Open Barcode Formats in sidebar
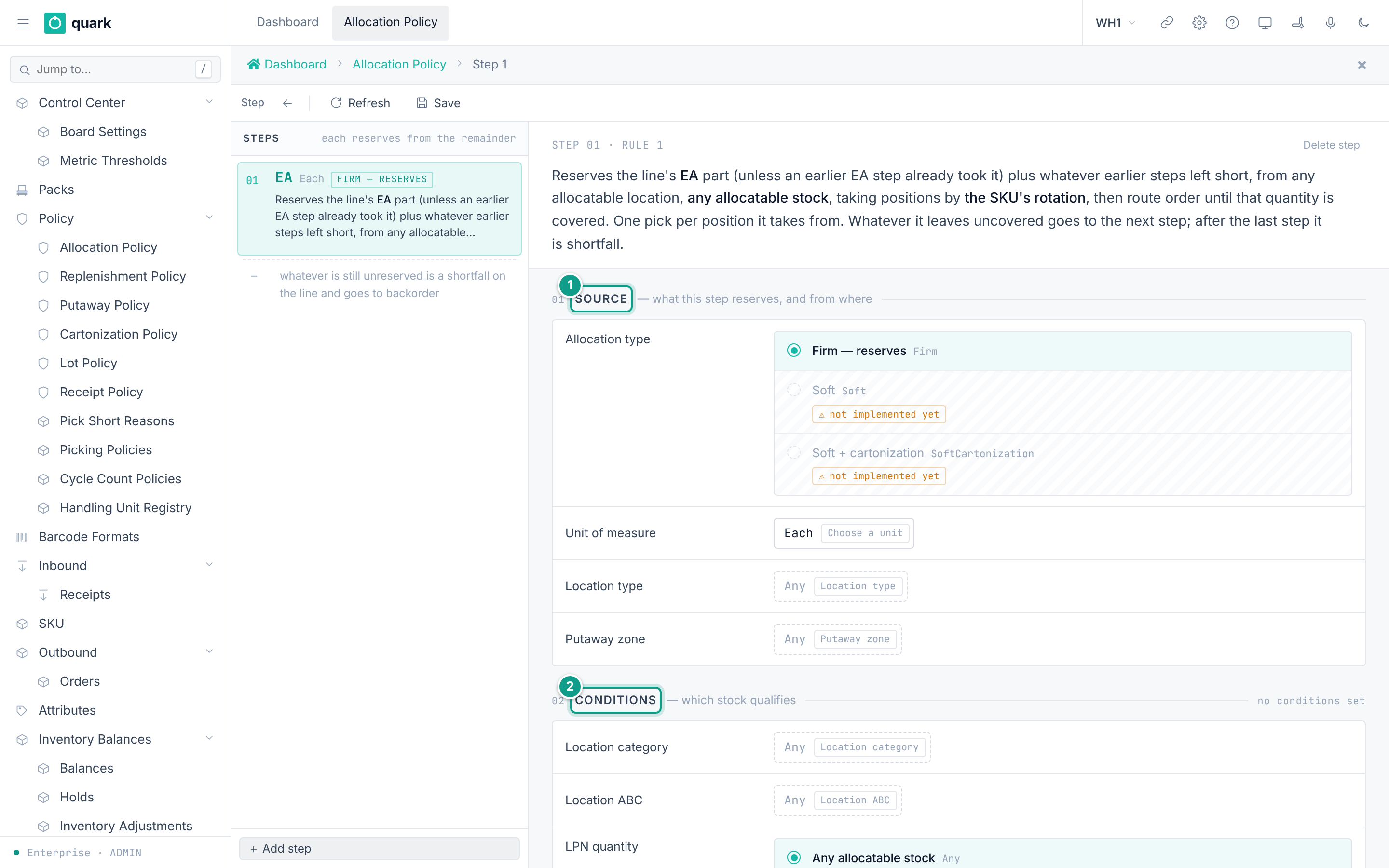Screen dimensions: 1389x868 (88, 536)
